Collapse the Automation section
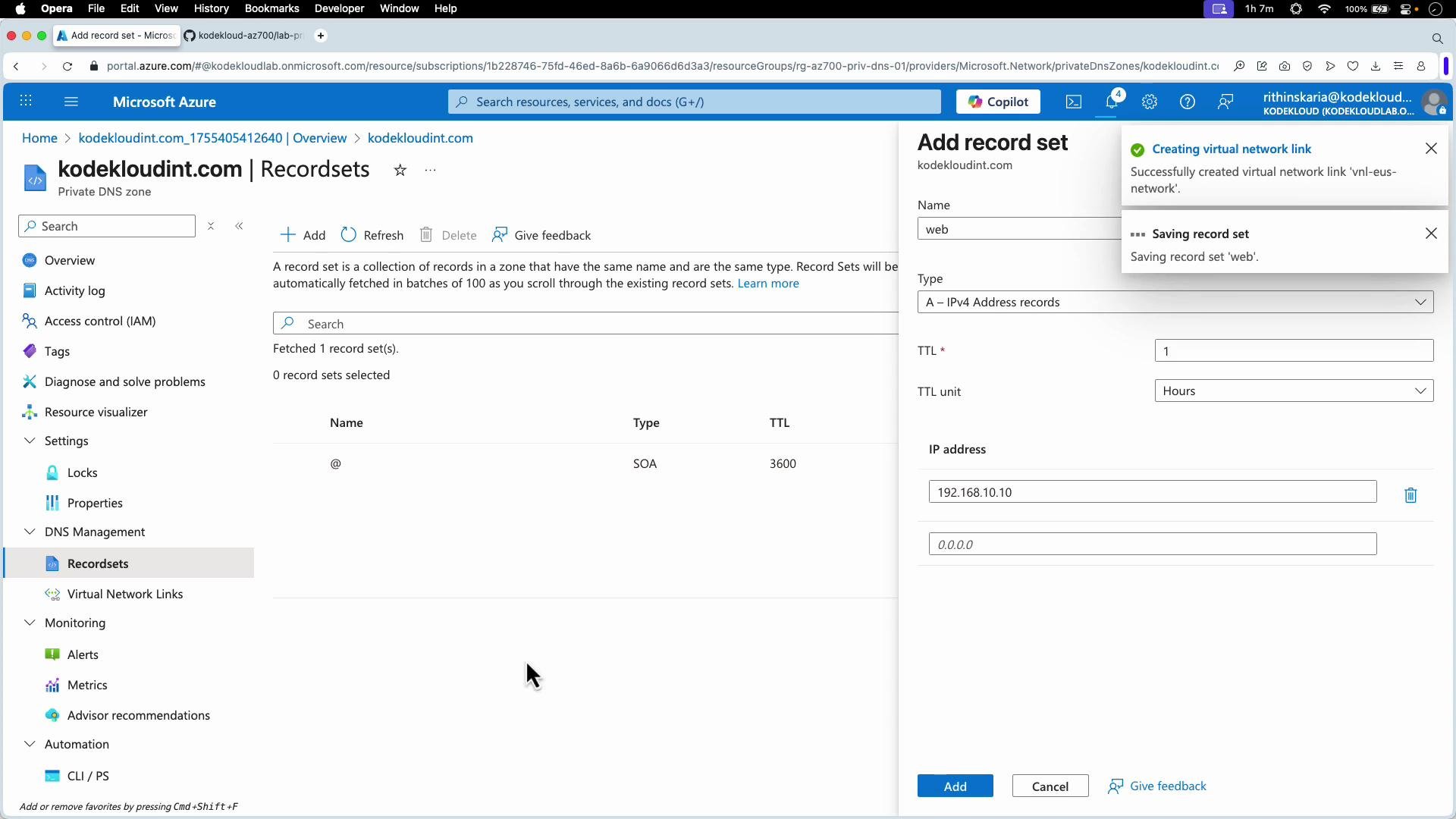The height and width of the screenshot is (819, 1456). click(x=30, y=744)
